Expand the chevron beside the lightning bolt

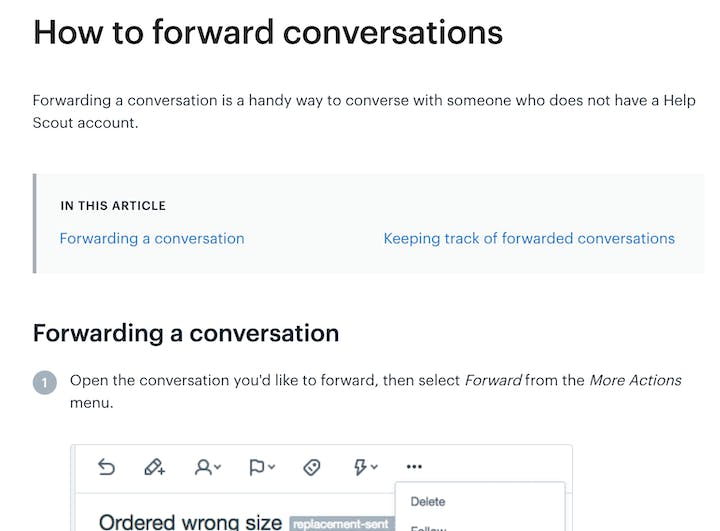click(x=374, y=467)
